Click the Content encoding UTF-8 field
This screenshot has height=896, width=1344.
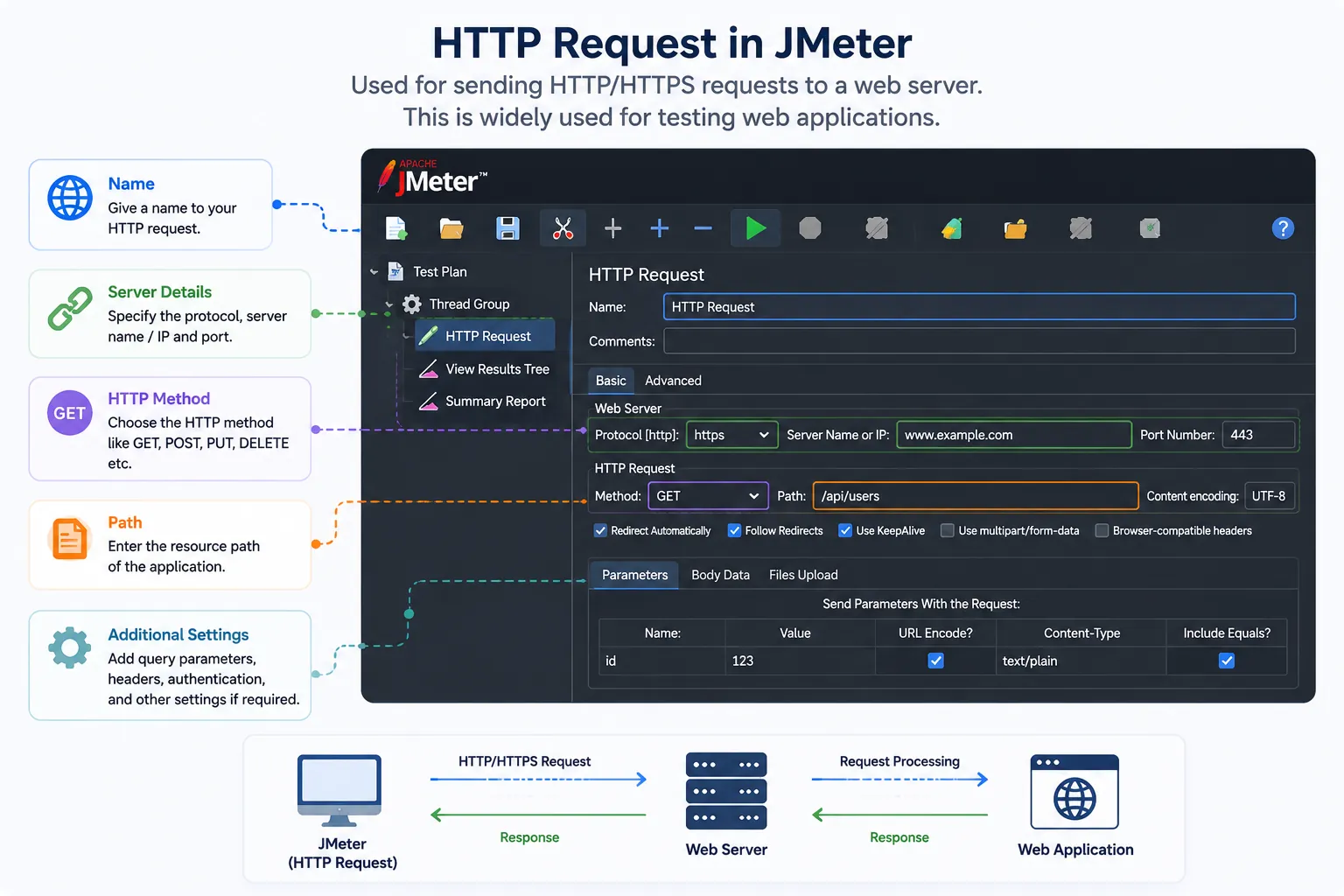point(1269,496)
